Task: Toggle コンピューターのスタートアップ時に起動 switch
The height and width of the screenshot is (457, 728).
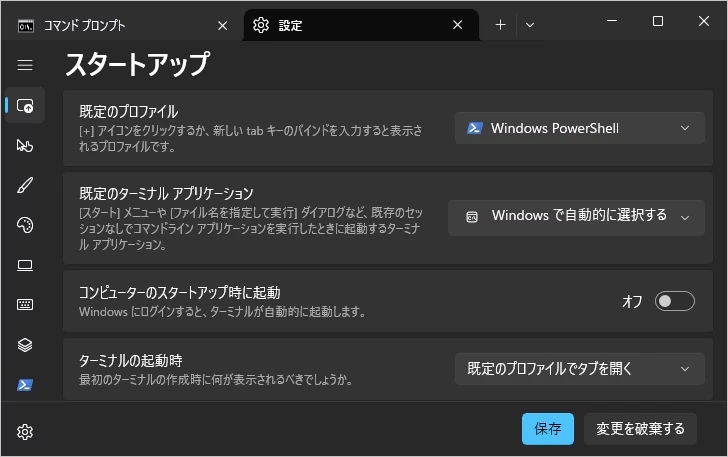Action: coord(675,301)
